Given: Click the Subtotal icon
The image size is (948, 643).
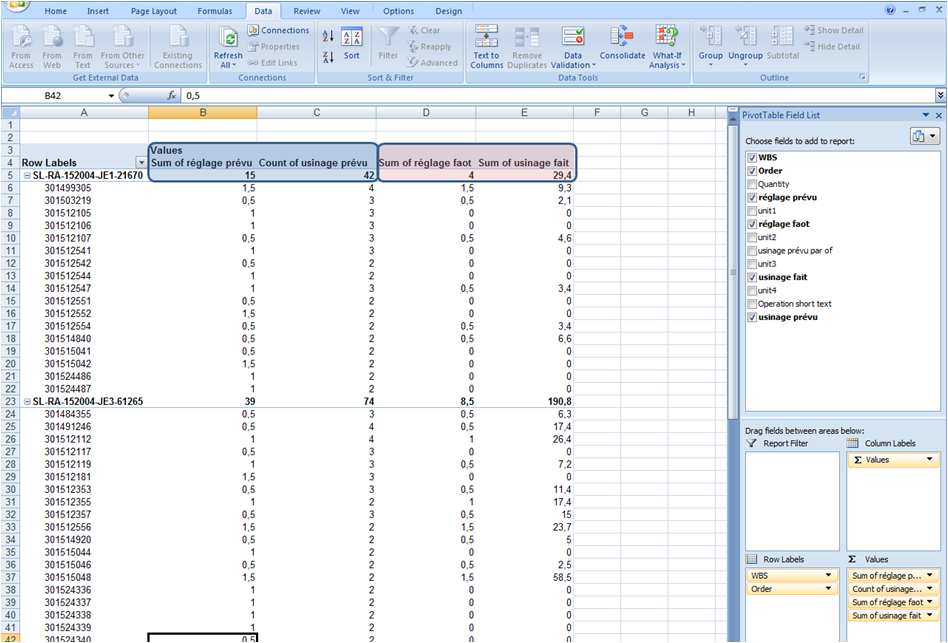Looking at the screenshot, I should click(782, 38).
